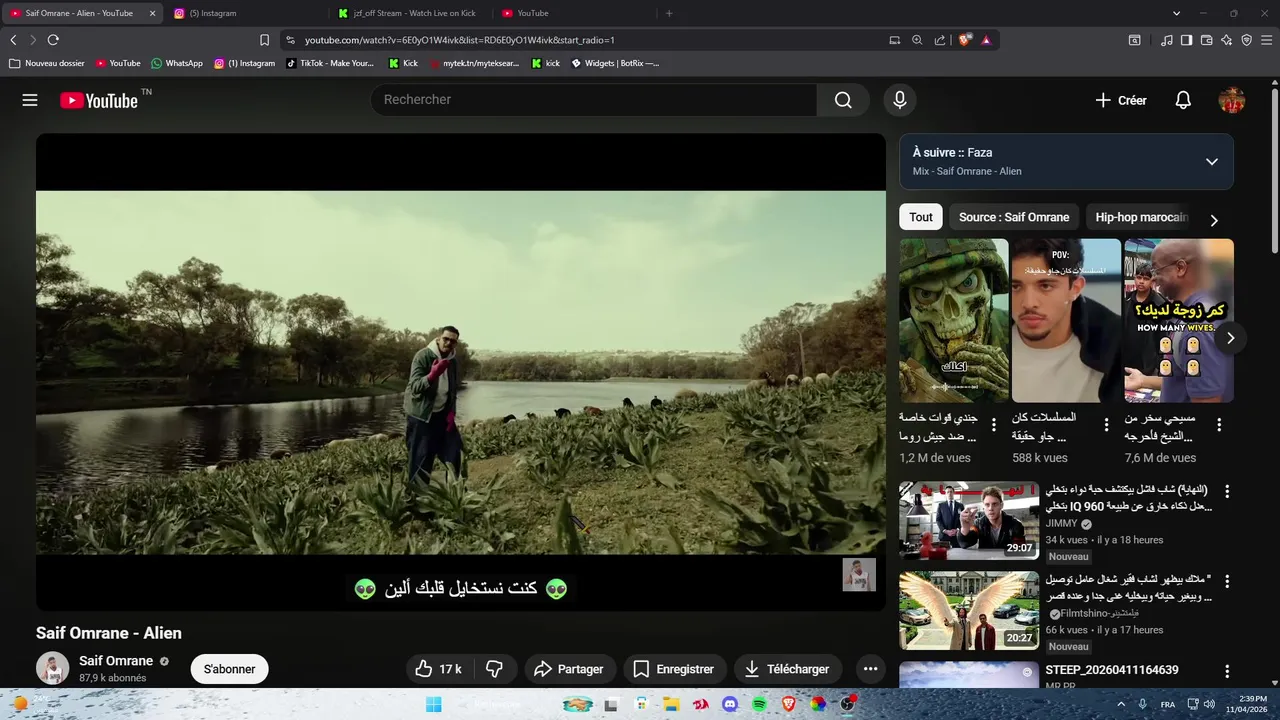Like the video with thumbs up
The height and width of the screenshot is (720, 1280).
click(438, 669)
